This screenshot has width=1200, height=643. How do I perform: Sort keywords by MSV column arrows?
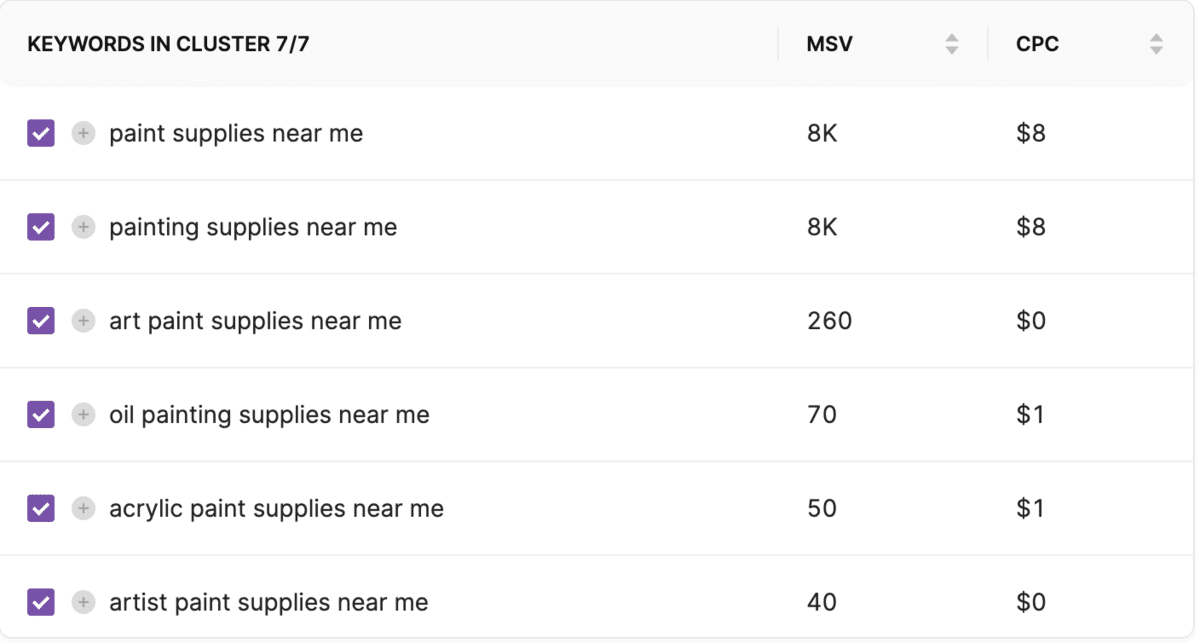coord(952,44)
